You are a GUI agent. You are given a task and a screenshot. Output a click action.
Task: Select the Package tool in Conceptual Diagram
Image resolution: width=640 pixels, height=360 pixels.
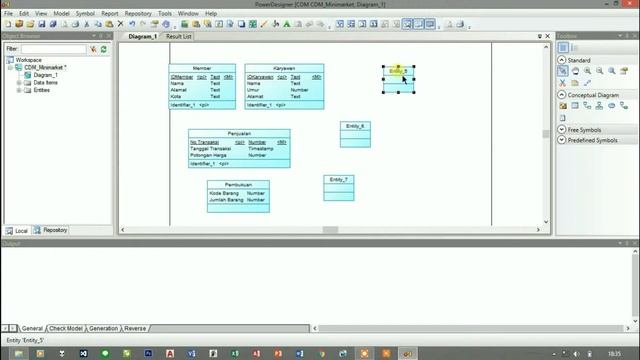[563, 106]
